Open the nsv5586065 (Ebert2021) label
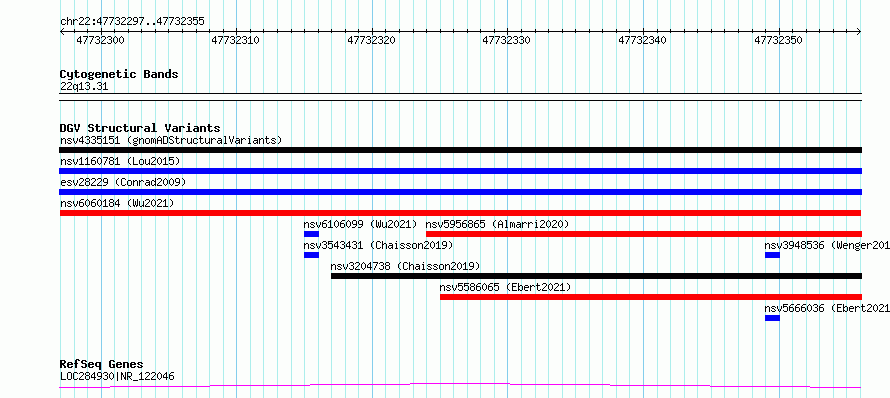The image size is (890, 398). point(505,287)
